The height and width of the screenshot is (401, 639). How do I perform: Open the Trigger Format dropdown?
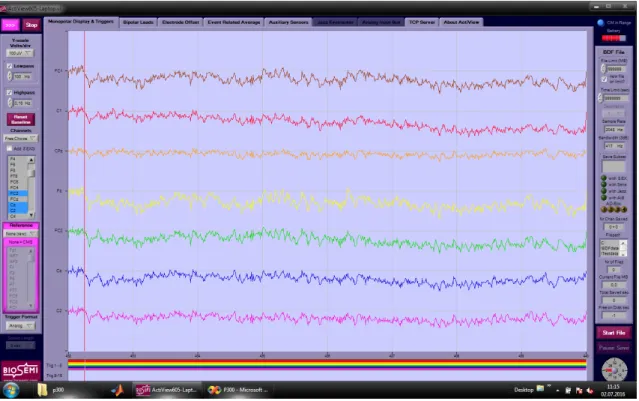click(20, 326)
